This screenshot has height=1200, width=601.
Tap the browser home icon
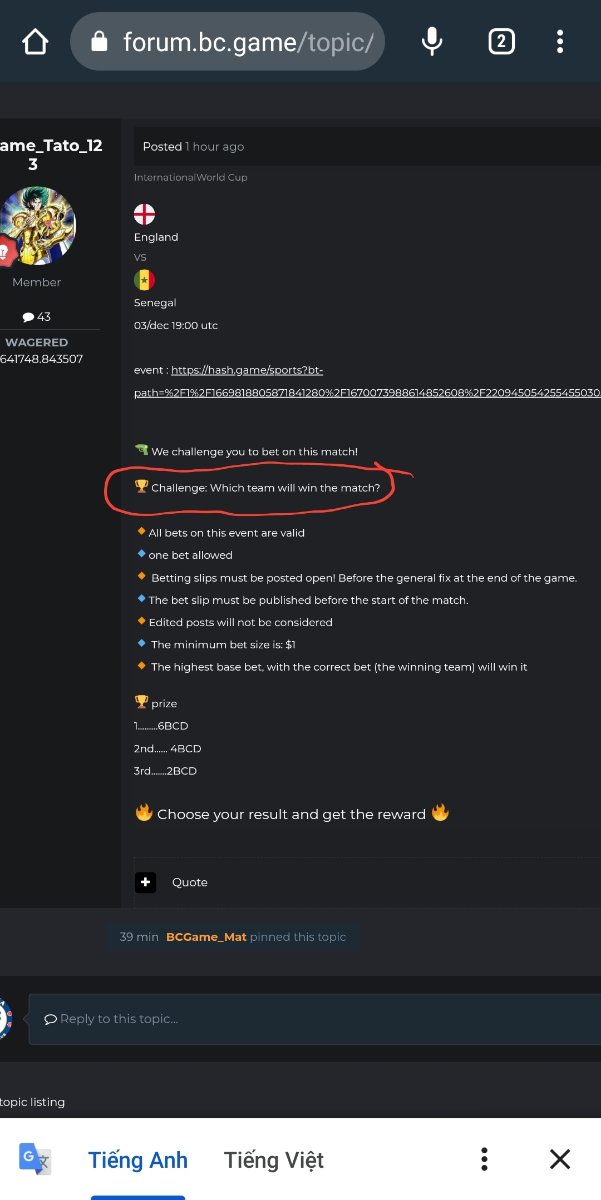click(x=35, y=42)
